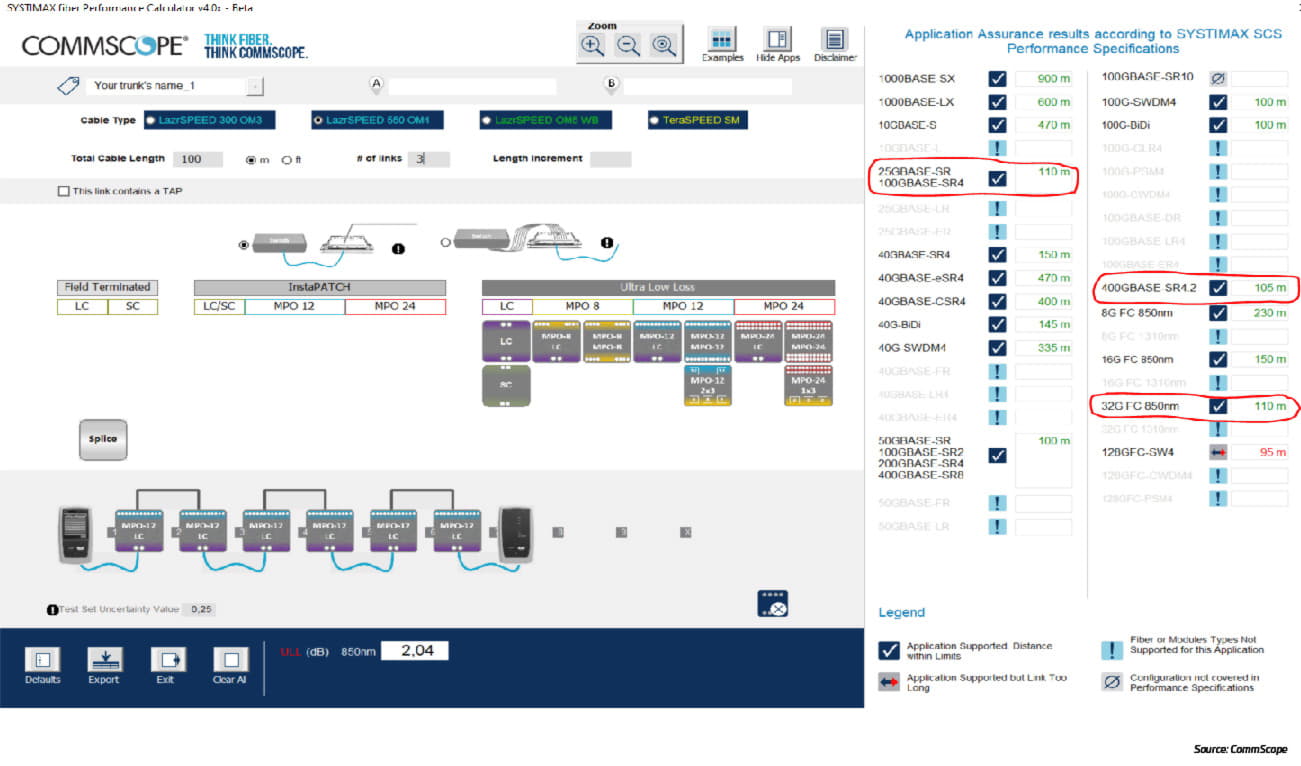Open the Field Terminated LC tab
1301x766 pixels.
pyautogui.click(x=82, y=306)
